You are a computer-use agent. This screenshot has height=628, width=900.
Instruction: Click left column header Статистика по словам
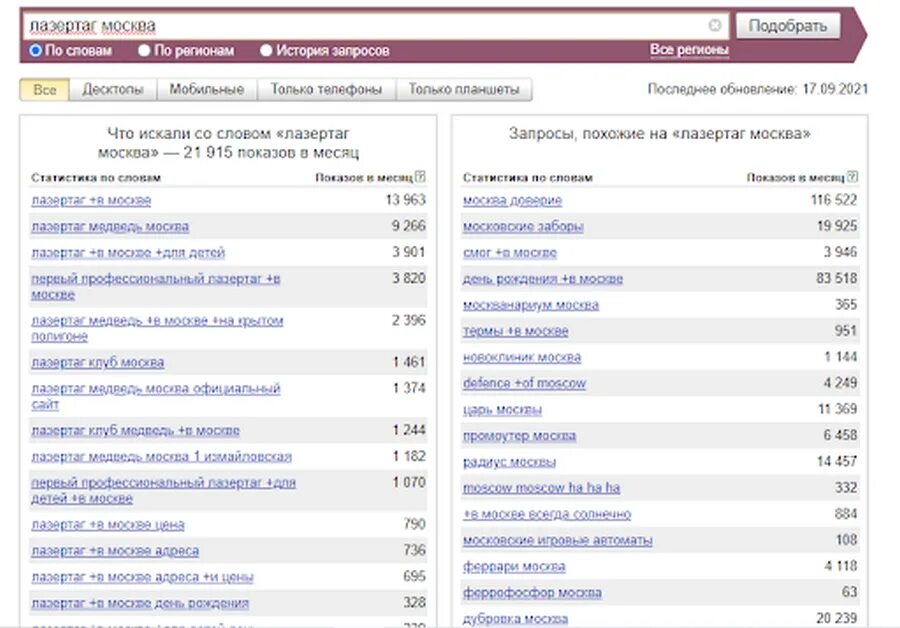click(x=96, y=178)
